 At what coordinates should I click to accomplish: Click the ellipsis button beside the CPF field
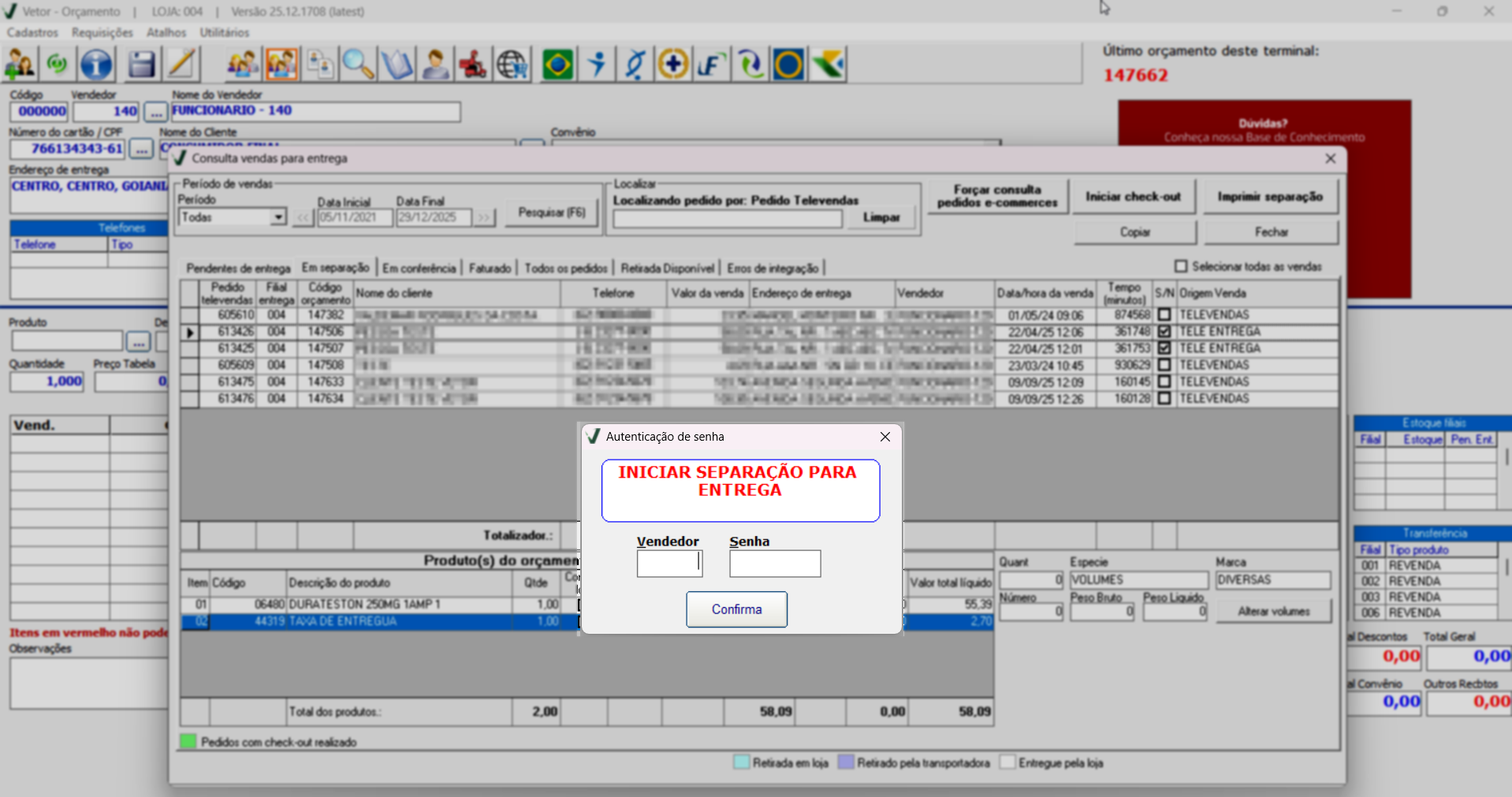tap(141, 149)
